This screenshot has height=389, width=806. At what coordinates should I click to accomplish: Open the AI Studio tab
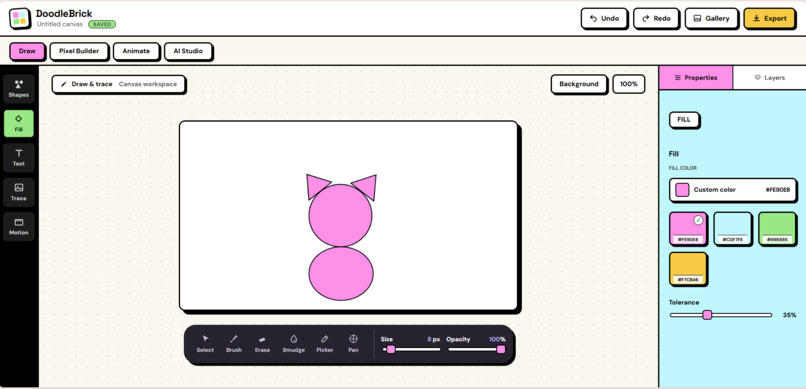[188, 51]
